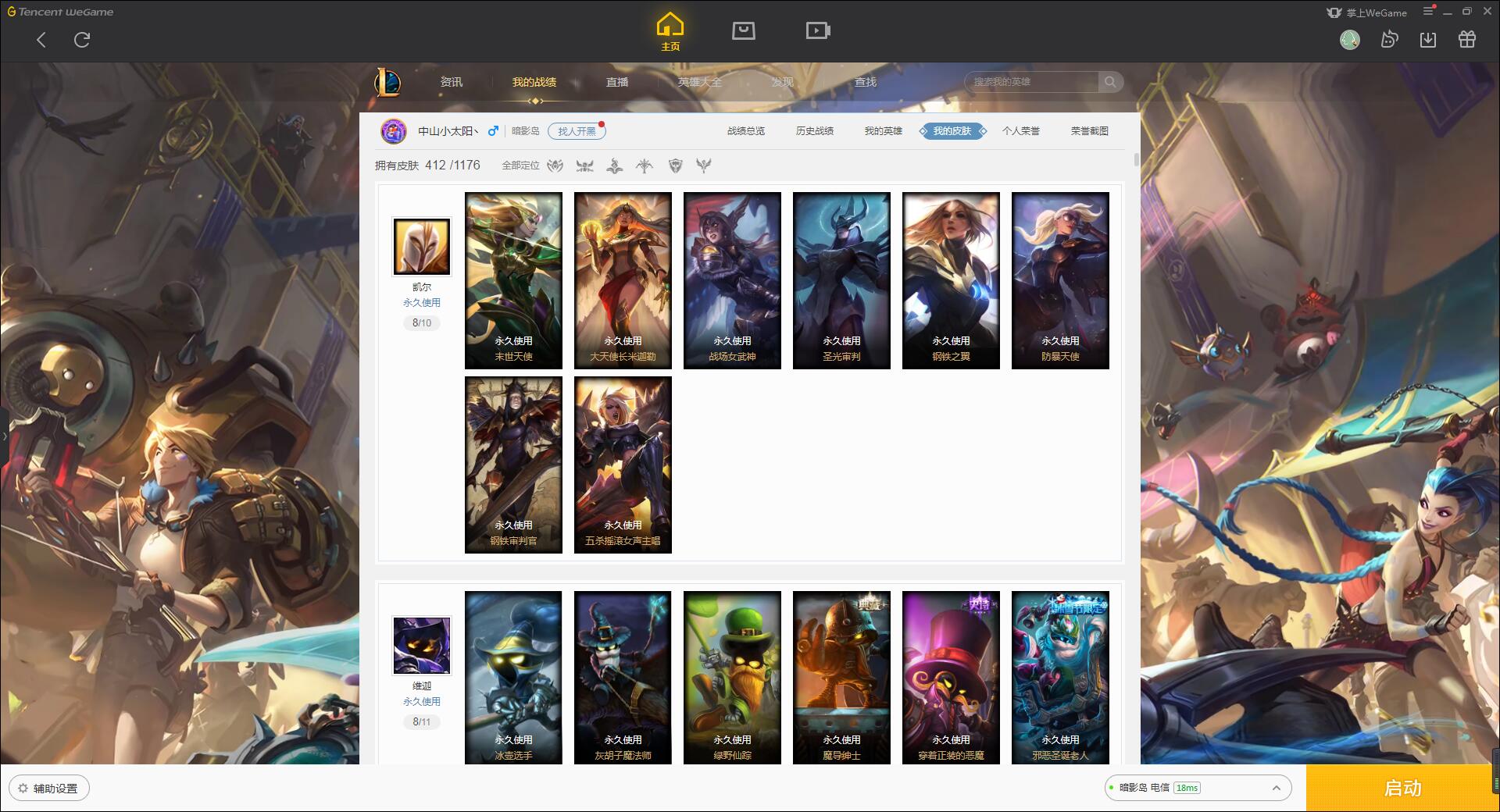Filter skins by Mage role icon

pos(615,166)
